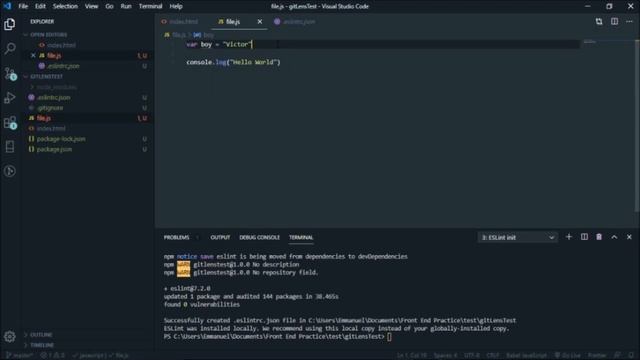Open the bookmark-like sixth activity bar icon
Viewport: 640px width, 360px height.
click(10, 147)
